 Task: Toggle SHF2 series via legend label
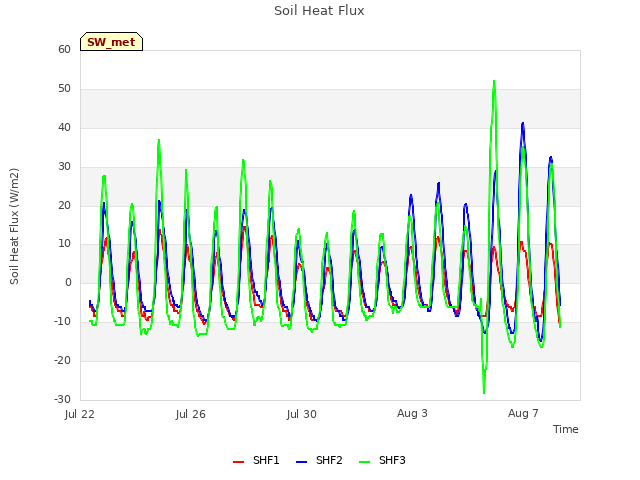[329, 460]
